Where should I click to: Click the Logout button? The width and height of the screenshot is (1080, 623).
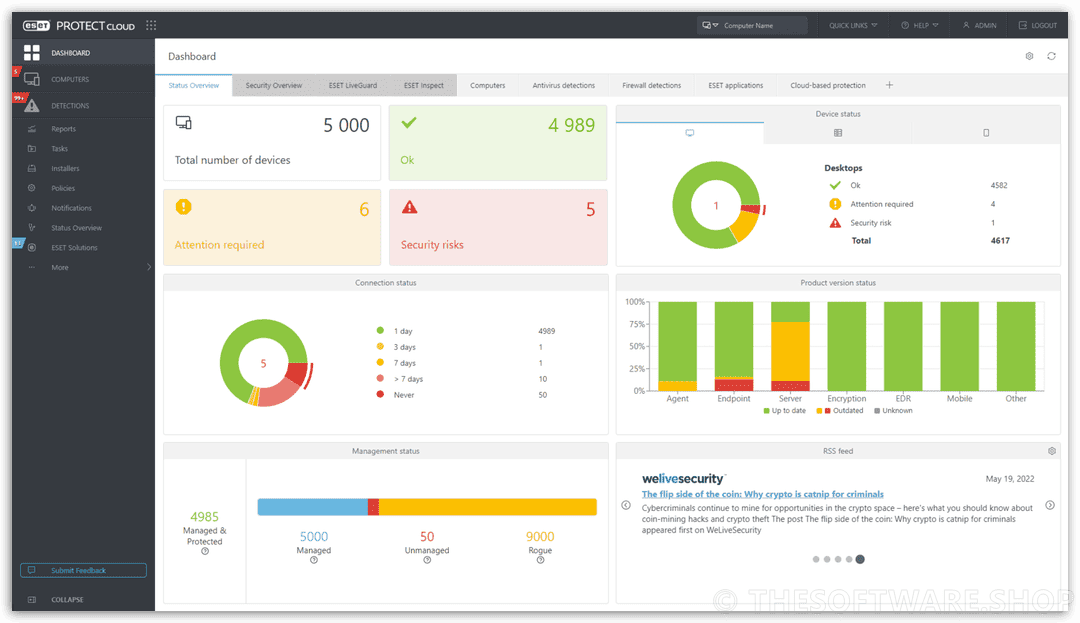tap(1038, 25)
